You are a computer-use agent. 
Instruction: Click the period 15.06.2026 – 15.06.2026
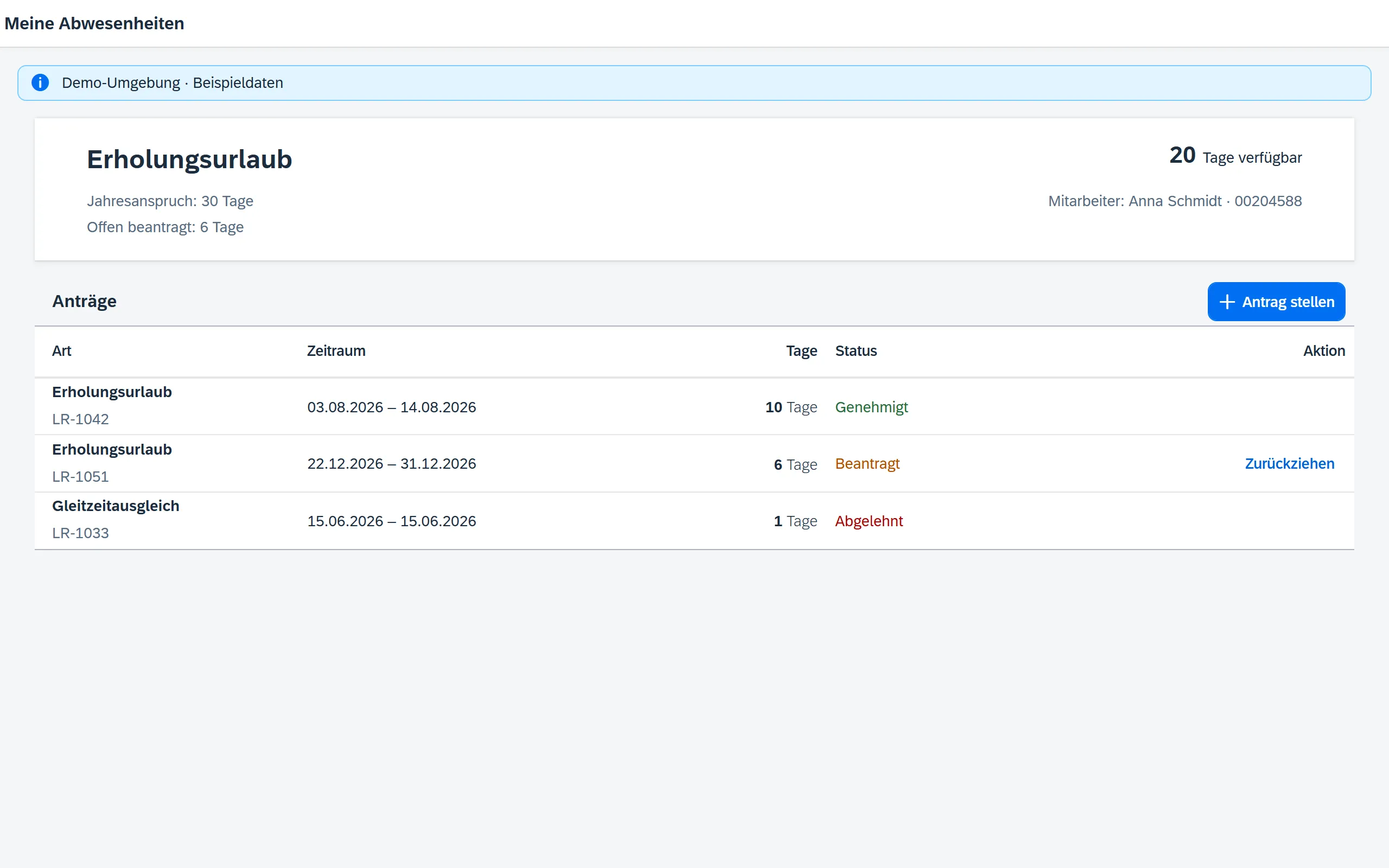pyautogui.click(x=391, y=521)
